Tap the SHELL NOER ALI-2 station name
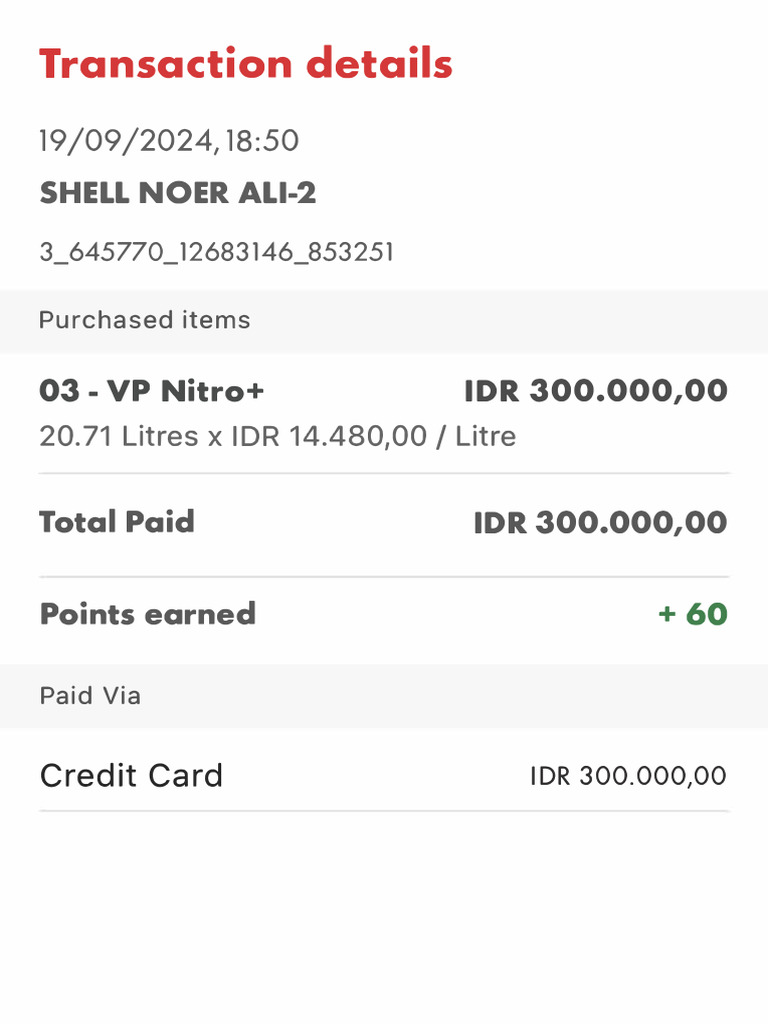Viewport: 768px width, 1024px height. (177, 193)
